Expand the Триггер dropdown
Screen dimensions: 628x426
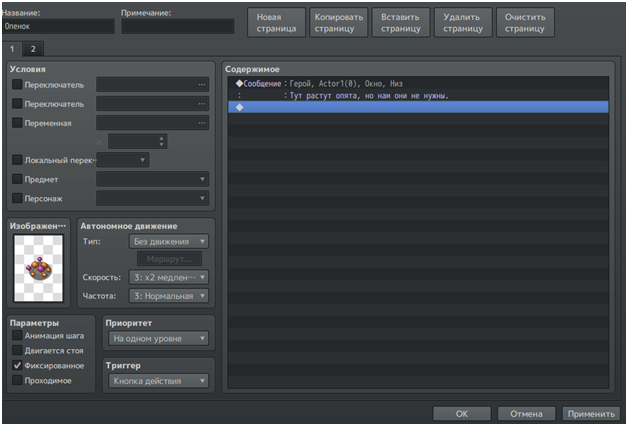[x=158, y=381]
